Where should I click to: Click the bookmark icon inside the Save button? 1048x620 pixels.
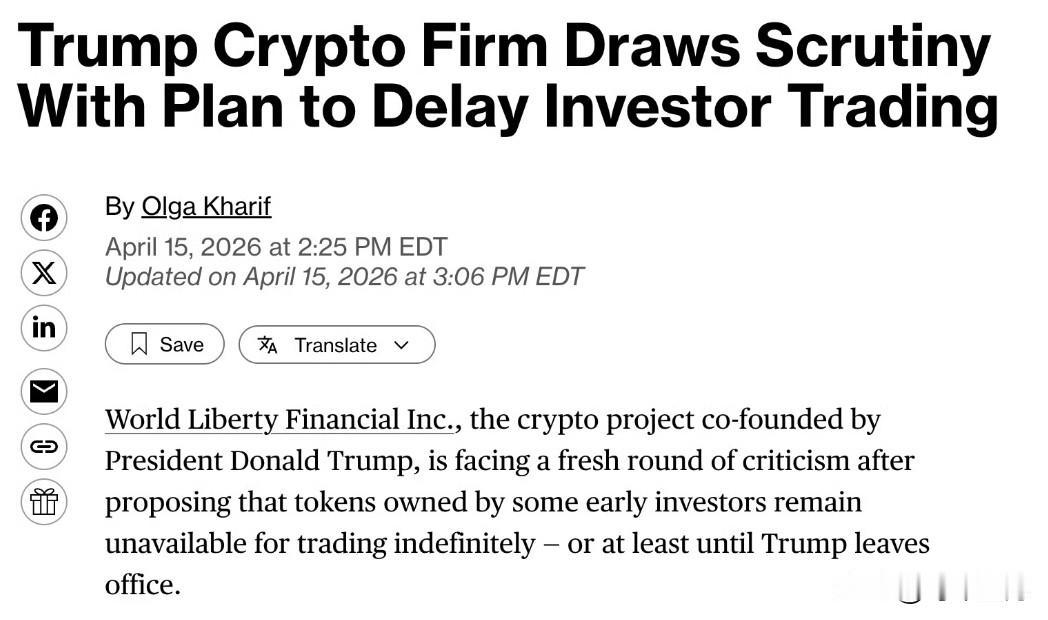coord(140,344)
